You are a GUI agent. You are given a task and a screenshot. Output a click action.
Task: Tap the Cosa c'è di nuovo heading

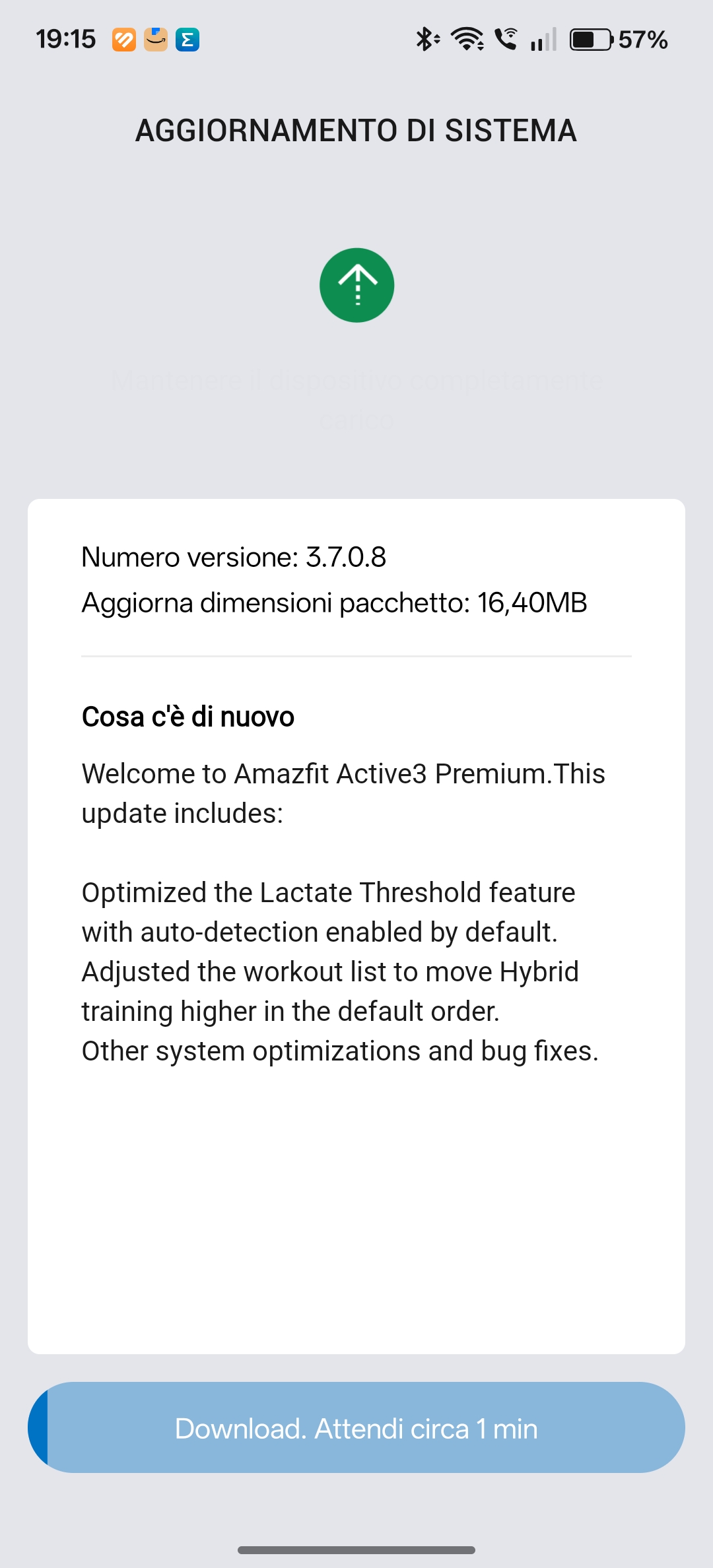coord(188,717)
